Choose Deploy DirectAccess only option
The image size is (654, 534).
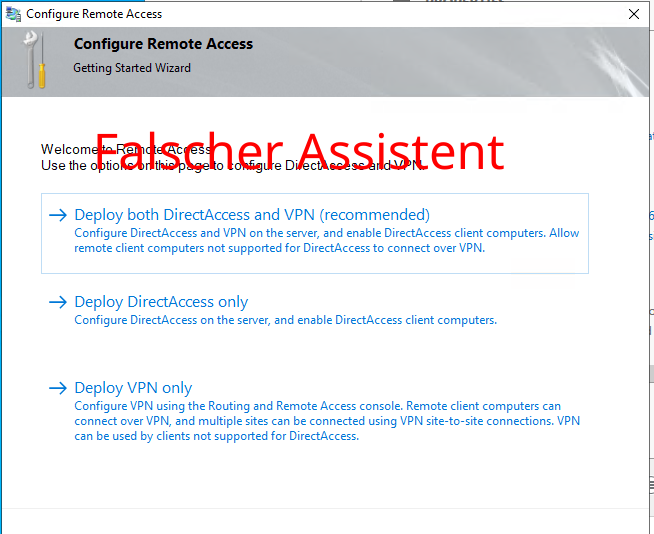[161, 302]
